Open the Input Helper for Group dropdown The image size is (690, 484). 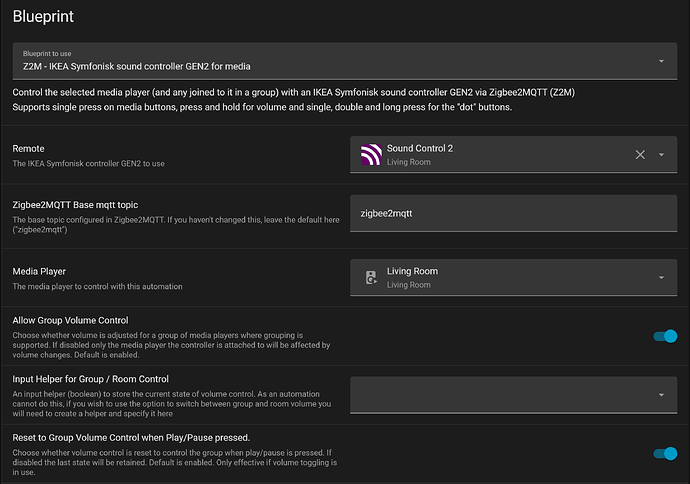(x=514, y=395)
